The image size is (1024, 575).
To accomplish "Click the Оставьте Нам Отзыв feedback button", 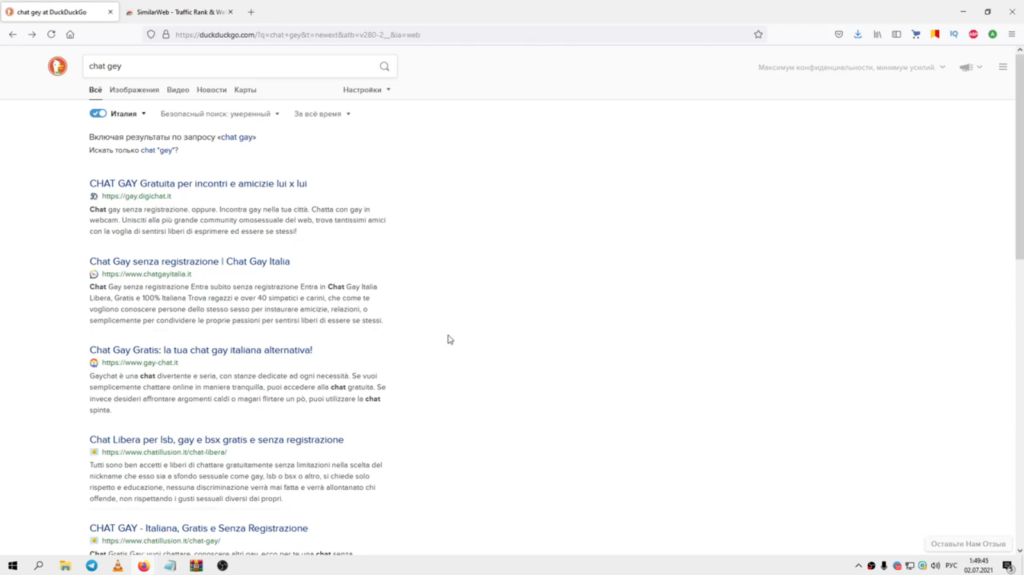I will coord(968,544).
